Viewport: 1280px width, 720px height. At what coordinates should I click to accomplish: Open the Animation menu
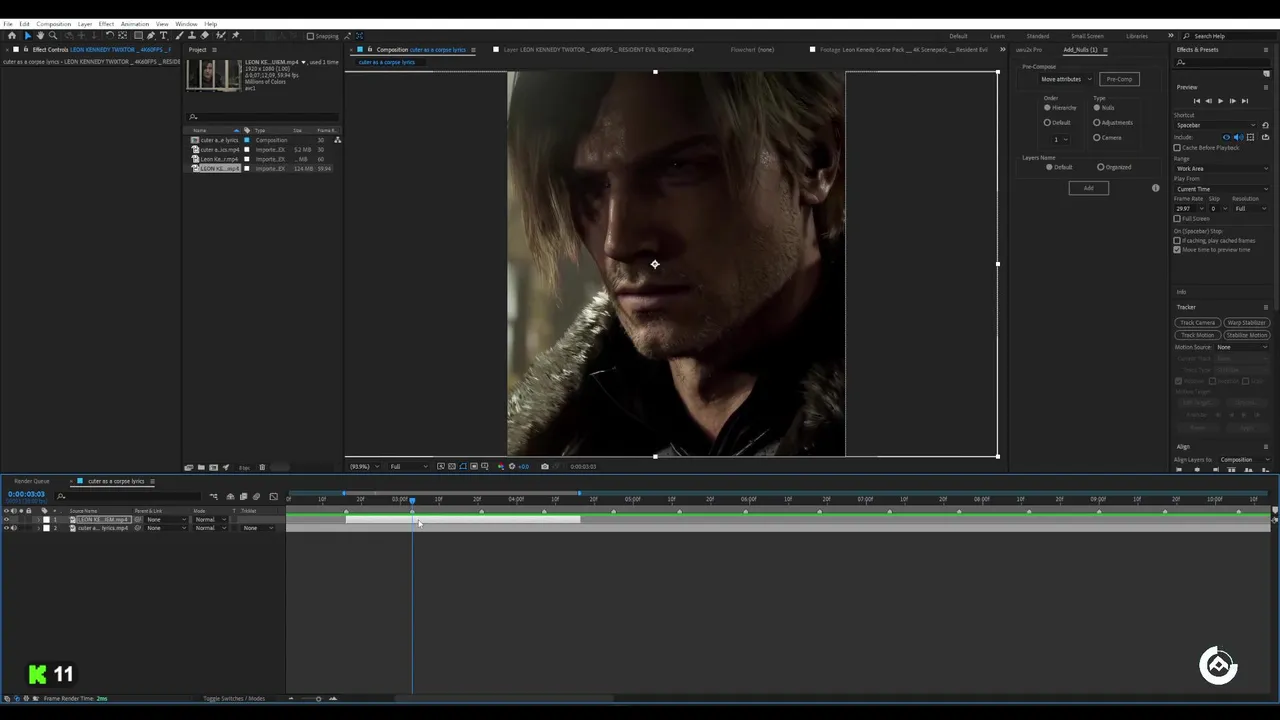pyautogui.click(x=134, y=24)
